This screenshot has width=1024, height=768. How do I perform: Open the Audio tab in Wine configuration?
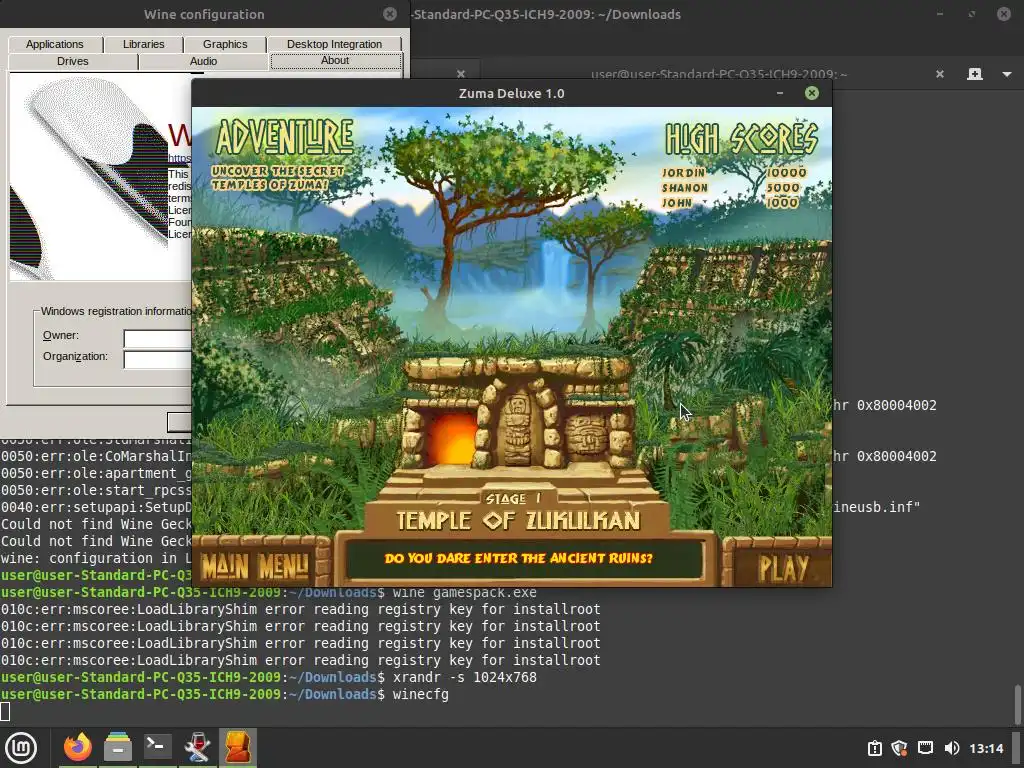(203, 61)
